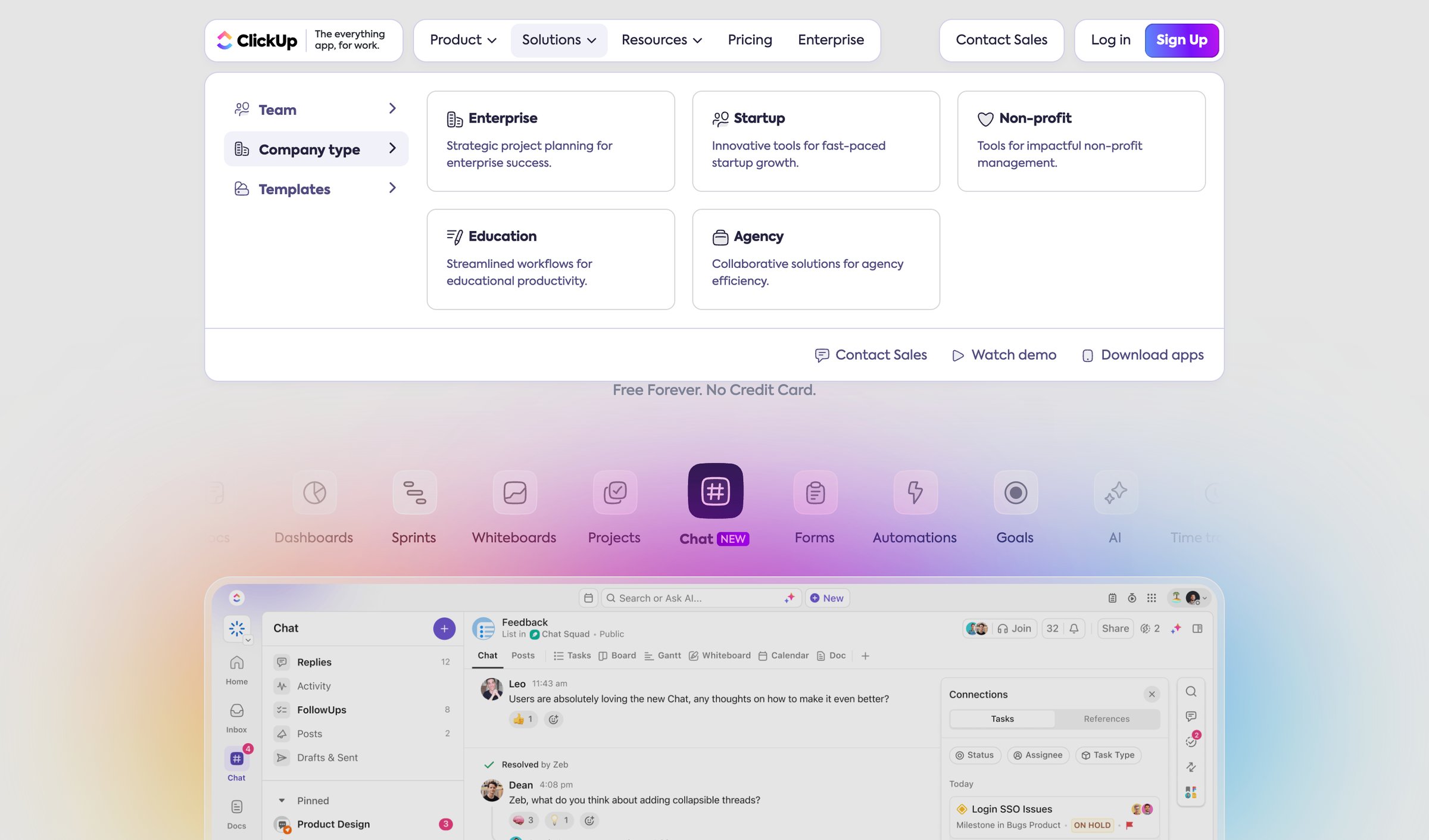Select References tab in Connections
1429x840 pixels.
click(1106, 719)
